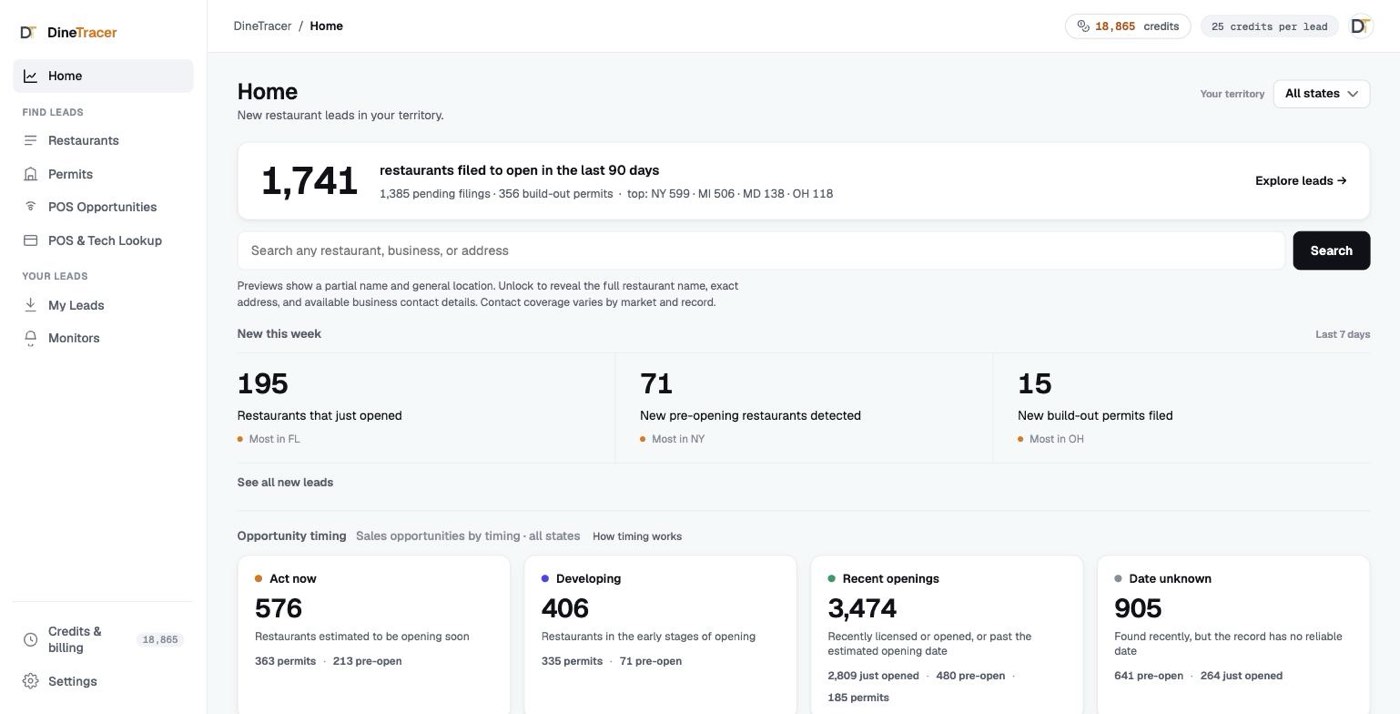The height and width of the screenshot is (714, 1400).
Task: Click the Last 7 days label
Action: 1342,335
